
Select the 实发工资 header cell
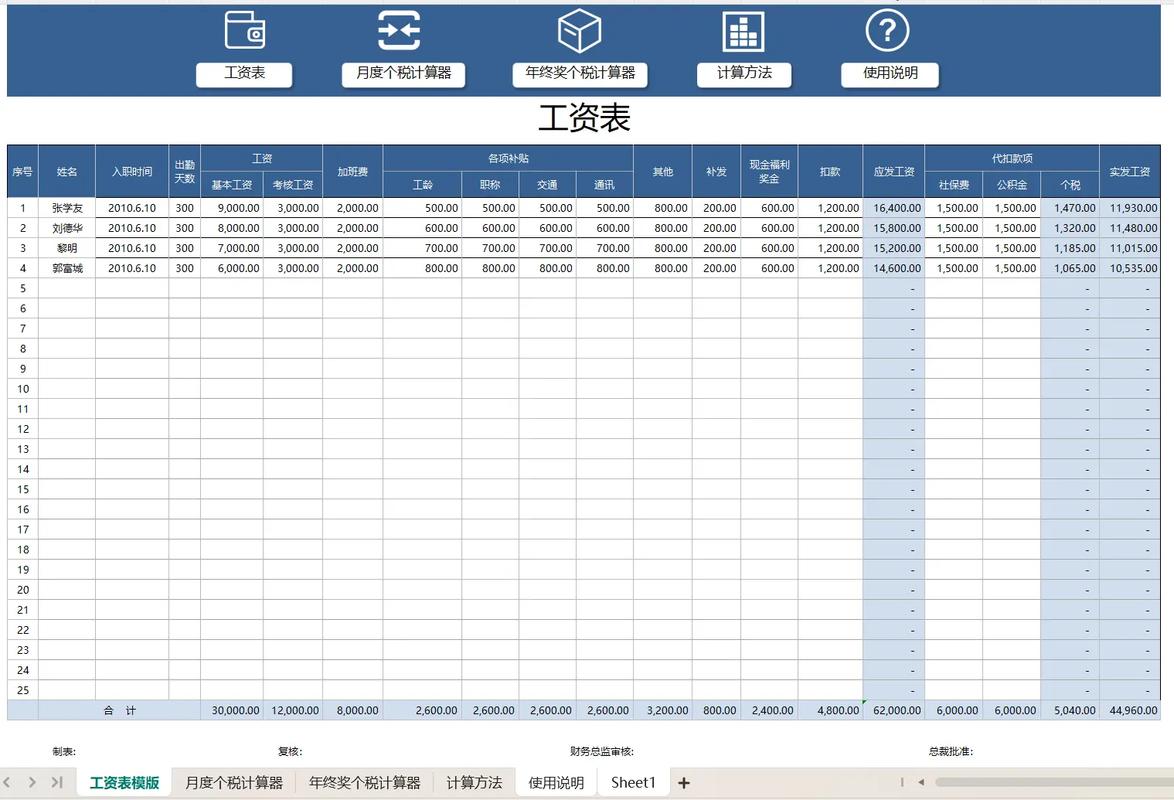[x=1130, y=172]
